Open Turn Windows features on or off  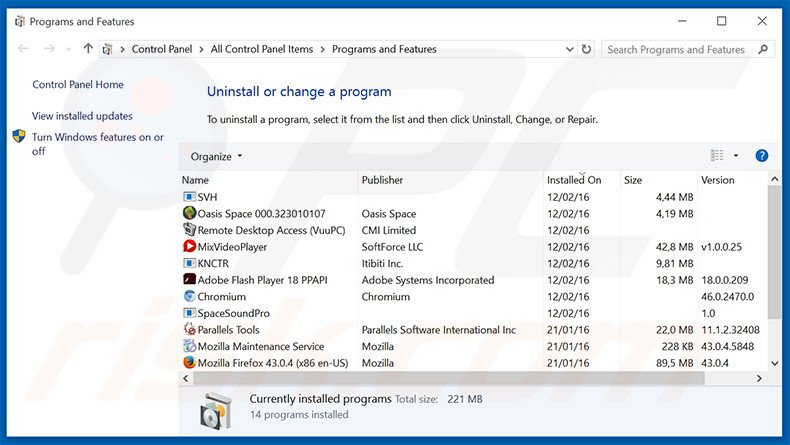(98, 144)
